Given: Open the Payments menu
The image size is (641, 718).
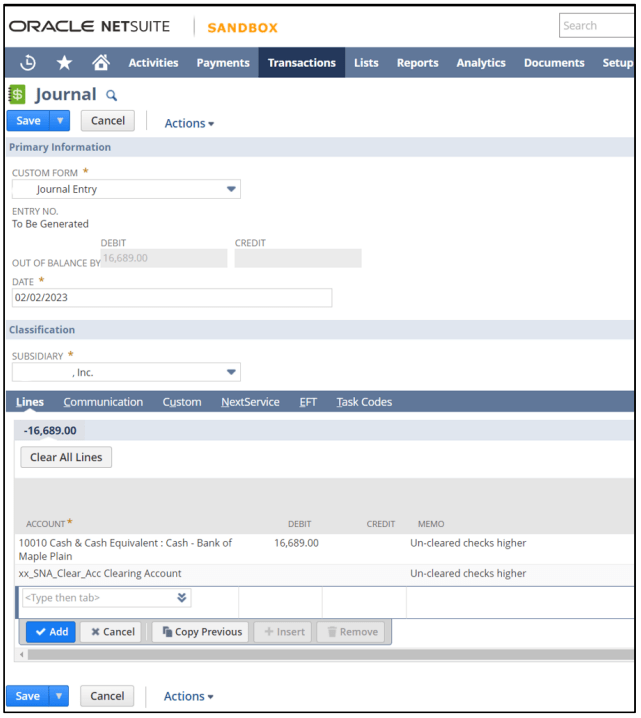Looking at the screenshot, I should tap(223, 63).
